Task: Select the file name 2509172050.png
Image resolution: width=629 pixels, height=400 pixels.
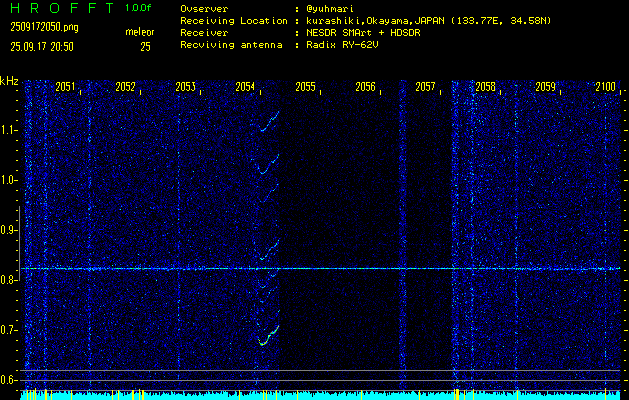Action: 45,27
